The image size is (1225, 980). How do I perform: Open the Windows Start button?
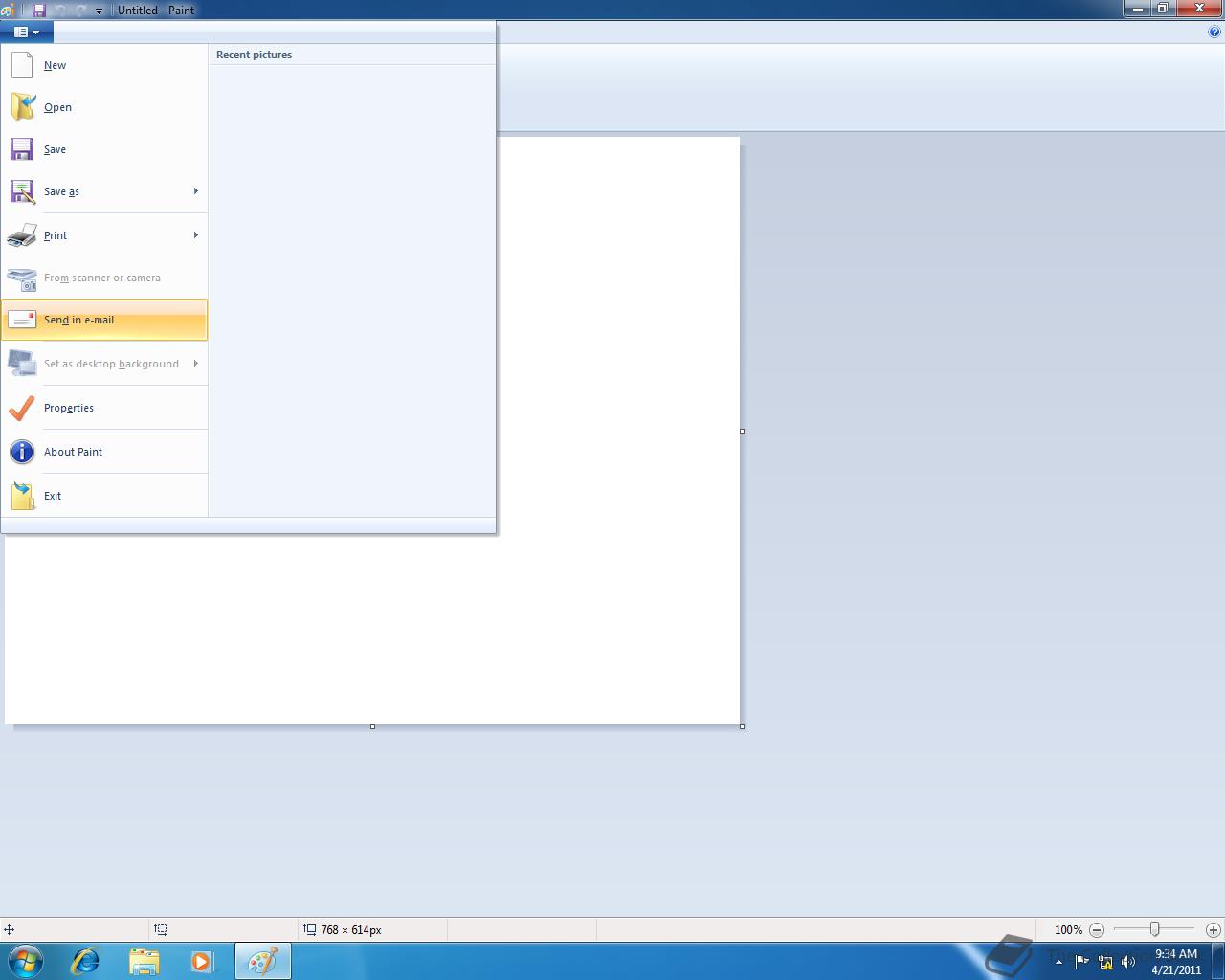(x=26, y=961)
